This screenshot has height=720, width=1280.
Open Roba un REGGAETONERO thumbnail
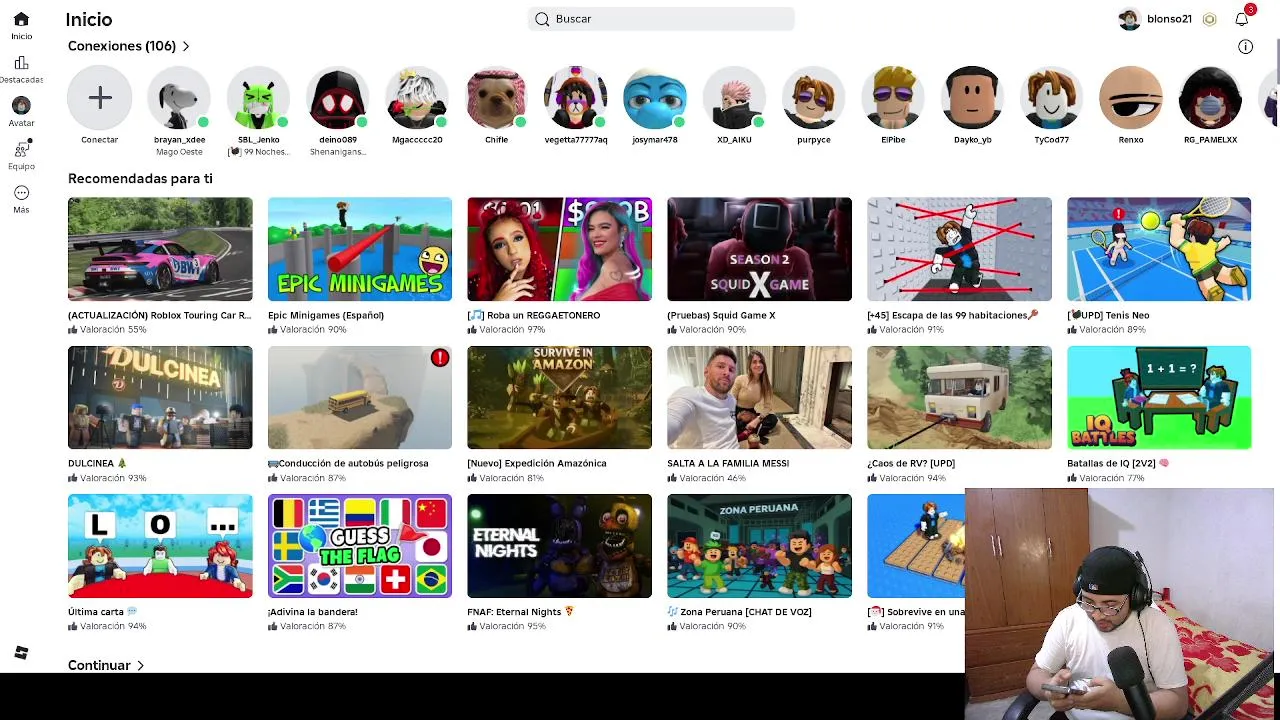tap(559, 249)
